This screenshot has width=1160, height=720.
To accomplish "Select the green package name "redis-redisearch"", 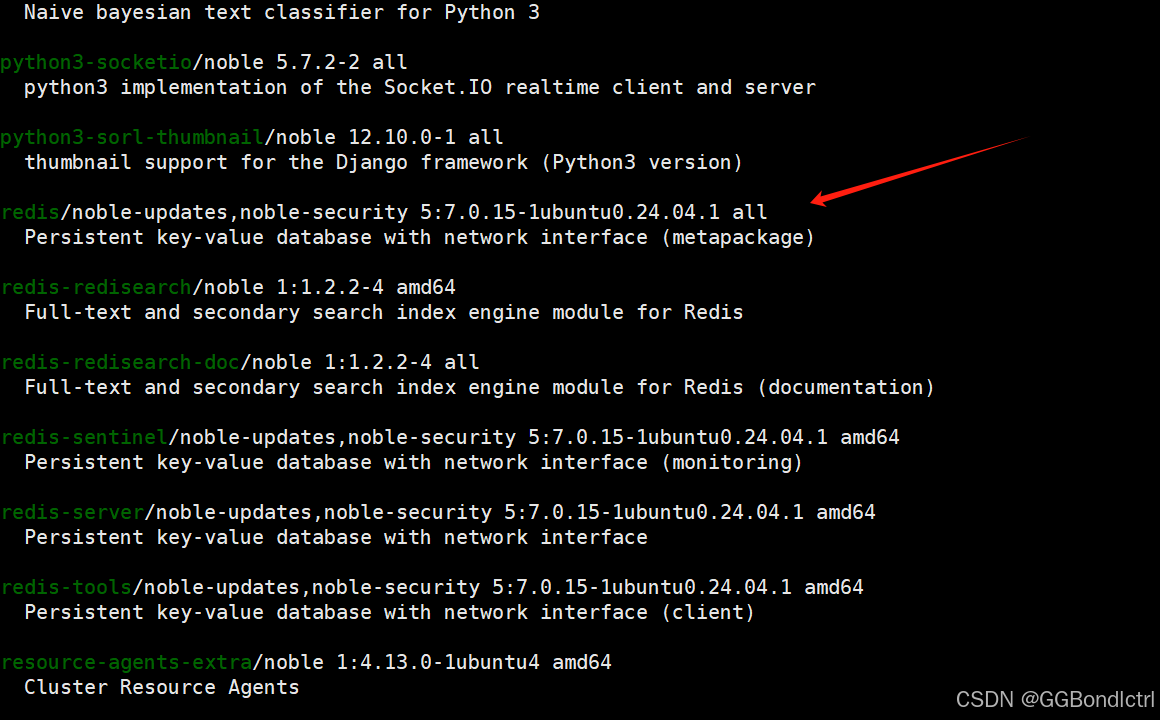I will tap(96, 287).
